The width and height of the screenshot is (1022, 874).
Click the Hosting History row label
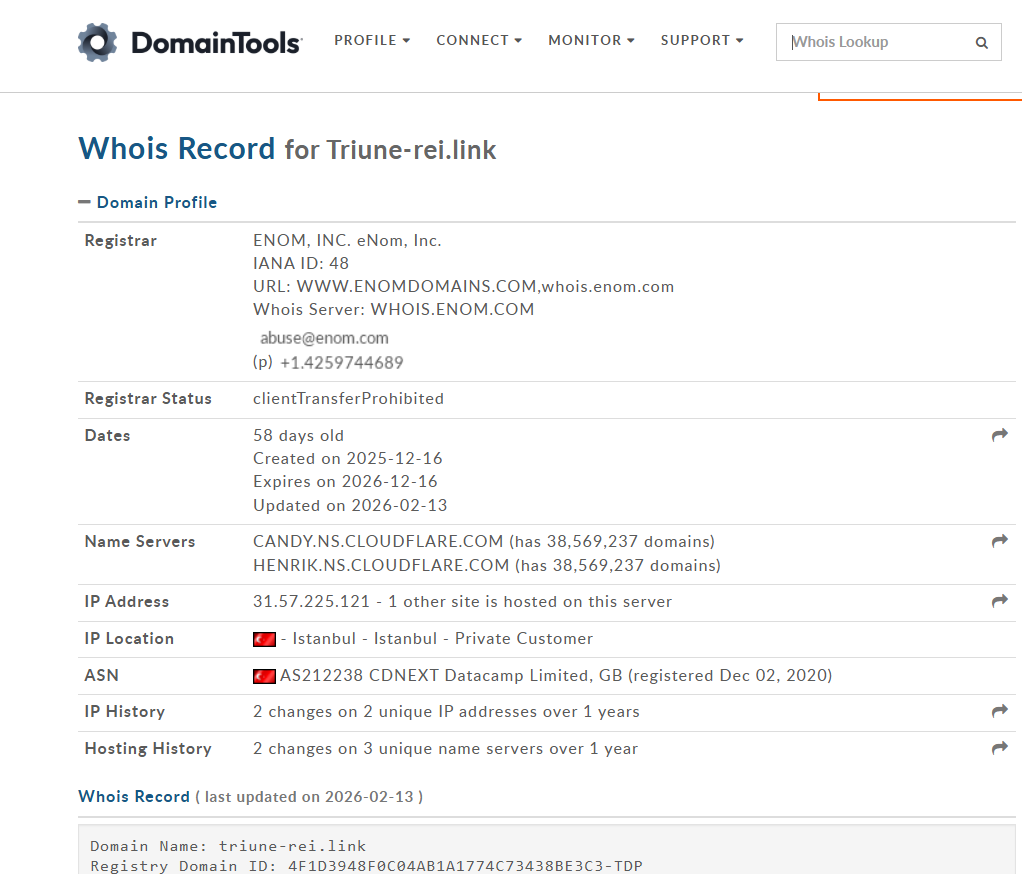[148, 749]
